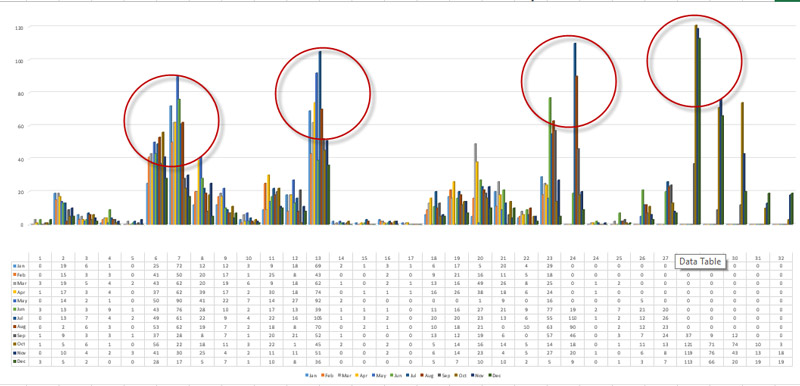
Task: Click the Apr legend key in the data table
Action: (14, 291)
